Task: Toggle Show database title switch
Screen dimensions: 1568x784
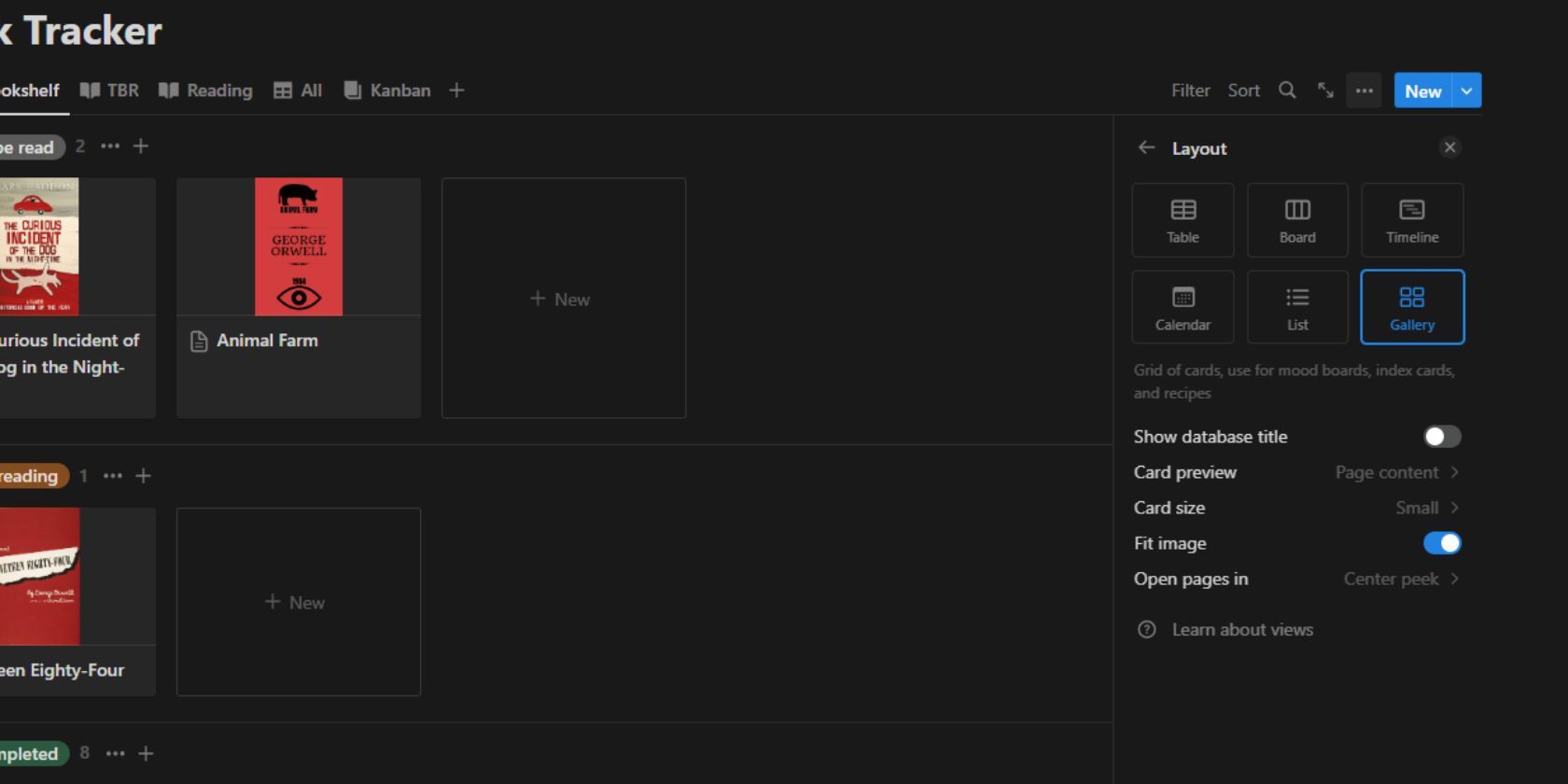Action: click(x=1442, y=437)
